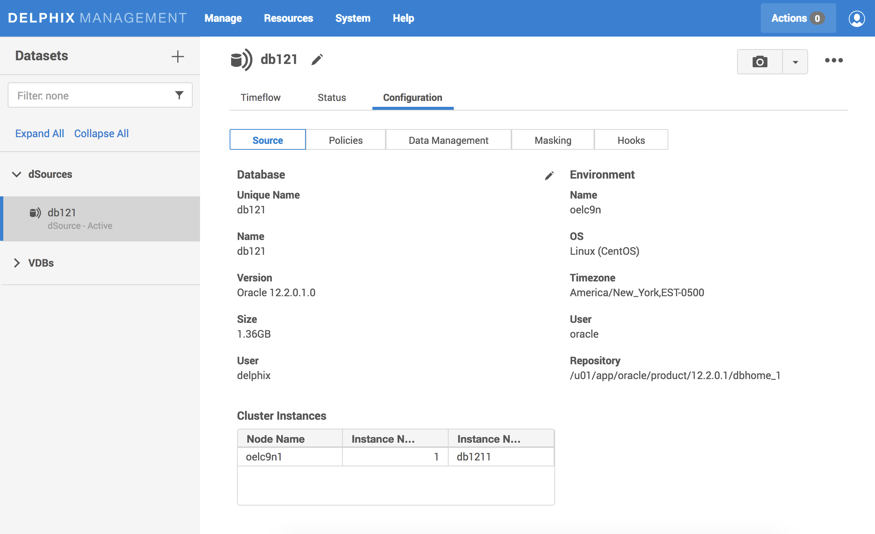The image size is (875, 534).
Task: Click the filter funnel icon
Action: point(179,96)
